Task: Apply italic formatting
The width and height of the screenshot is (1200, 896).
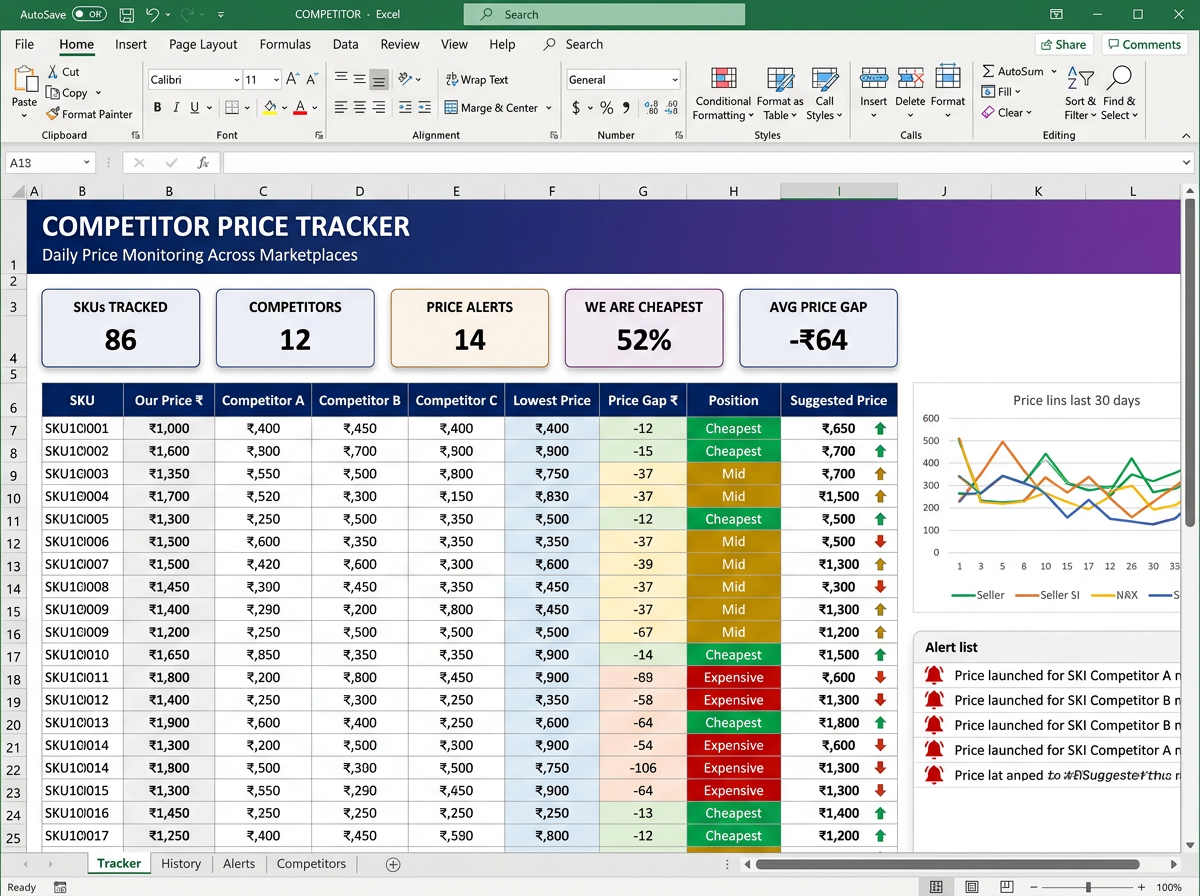Action: [x=176, y=107]
